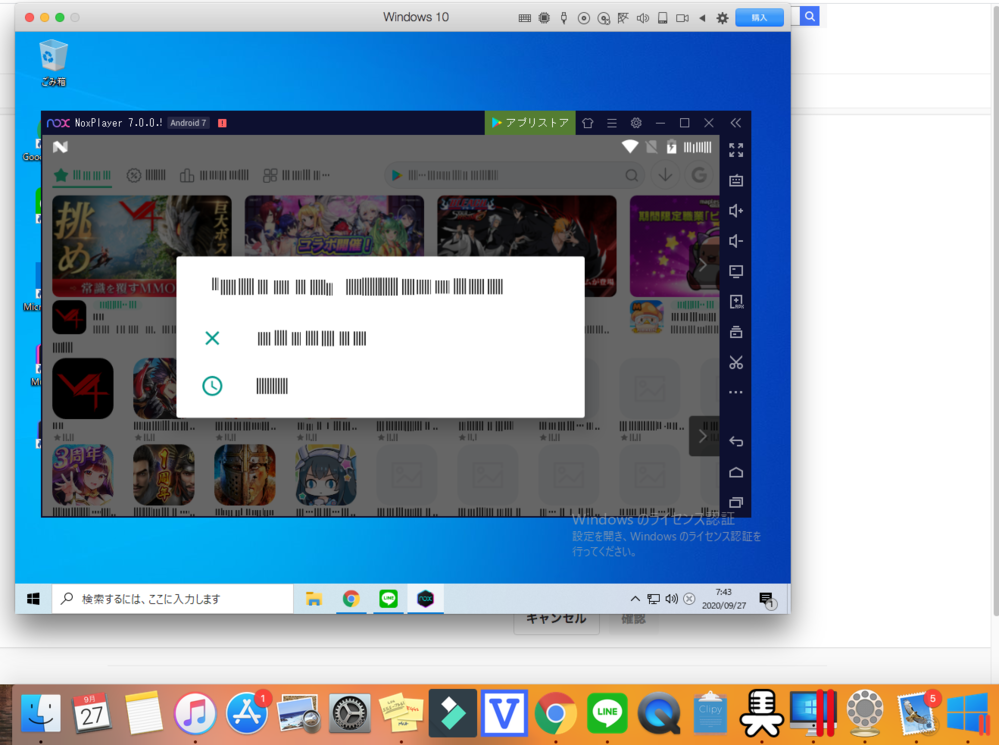999x745 pixels.
Task: Click the Nox fullscreen icon in sidebar
Action: 736,150
